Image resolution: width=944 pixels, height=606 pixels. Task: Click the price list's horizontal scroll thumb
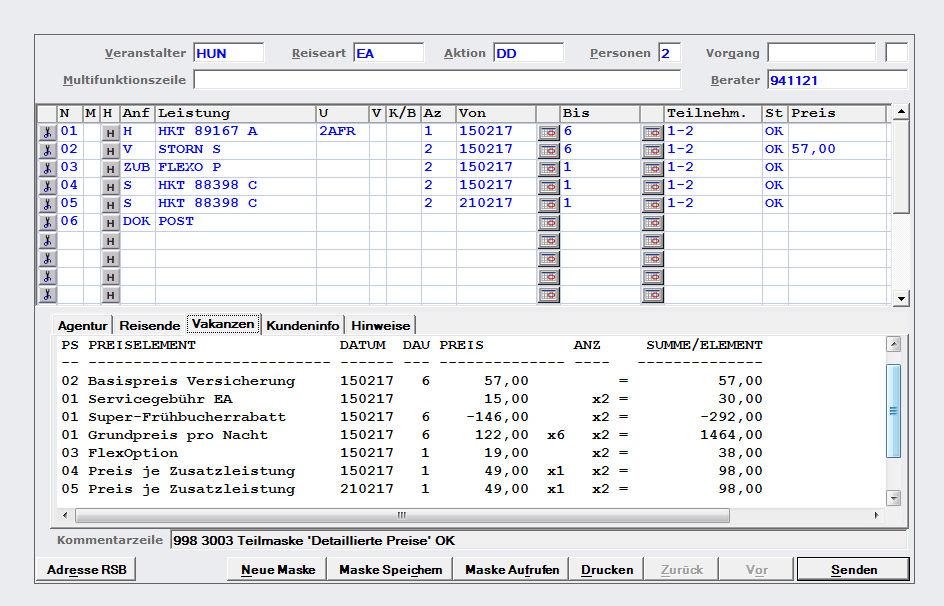point(402,515)
